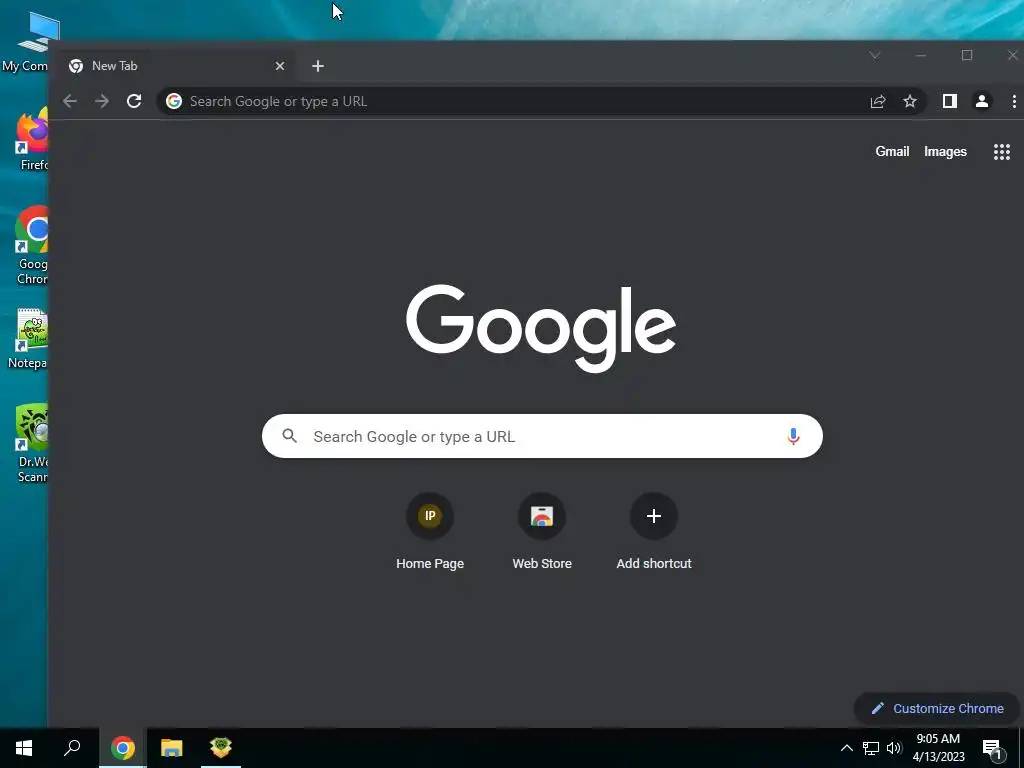Viewport: 1024px width, 768px height.
Task: Open the Windows Start menu
Action: [x=24, y=748]
